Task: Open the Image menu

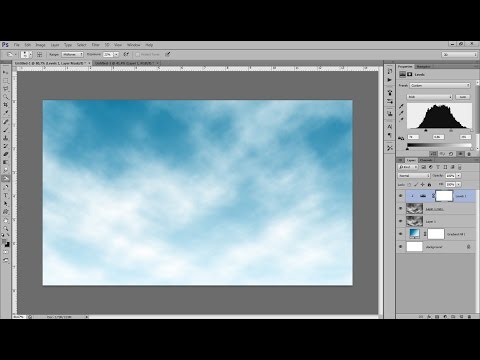Action: [x=40, y=45]
